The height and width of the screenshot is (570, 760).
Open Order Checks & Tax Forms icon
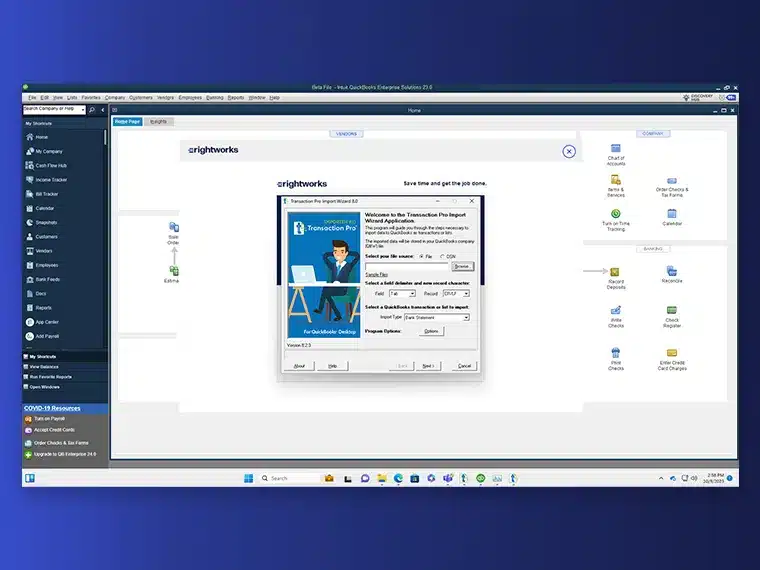[x=672, y=187]
